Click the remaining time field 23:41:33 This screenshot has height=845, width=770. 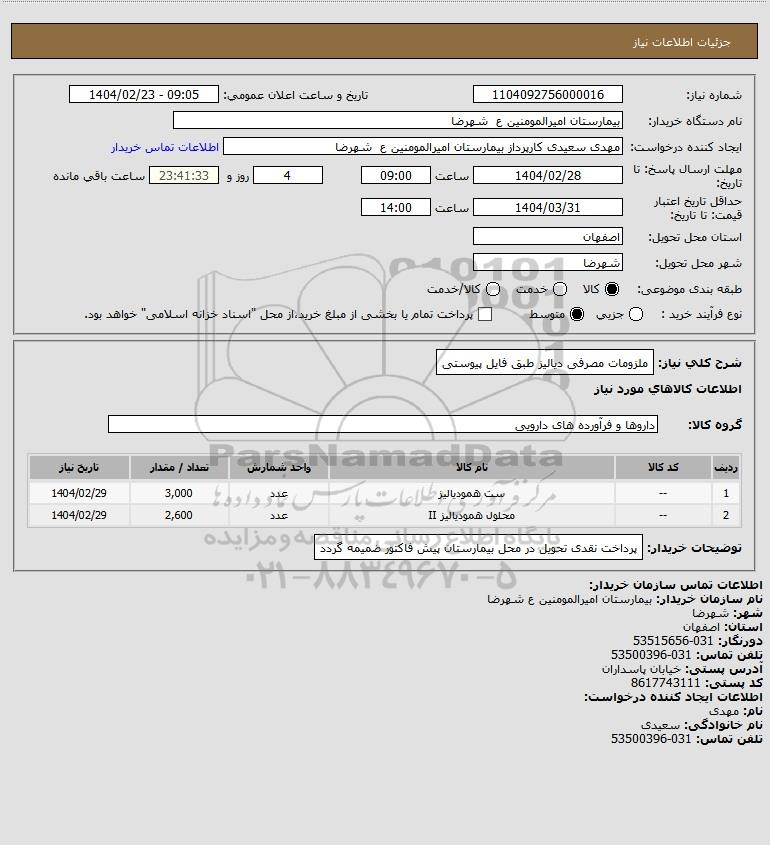coord(184,175)
